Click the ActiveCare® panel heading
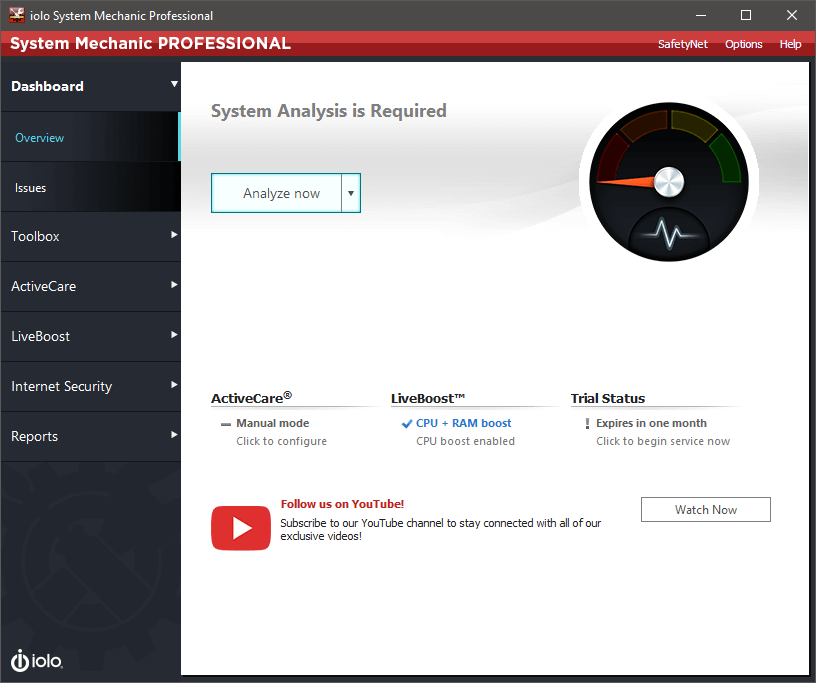 click(x=251, y=398)
